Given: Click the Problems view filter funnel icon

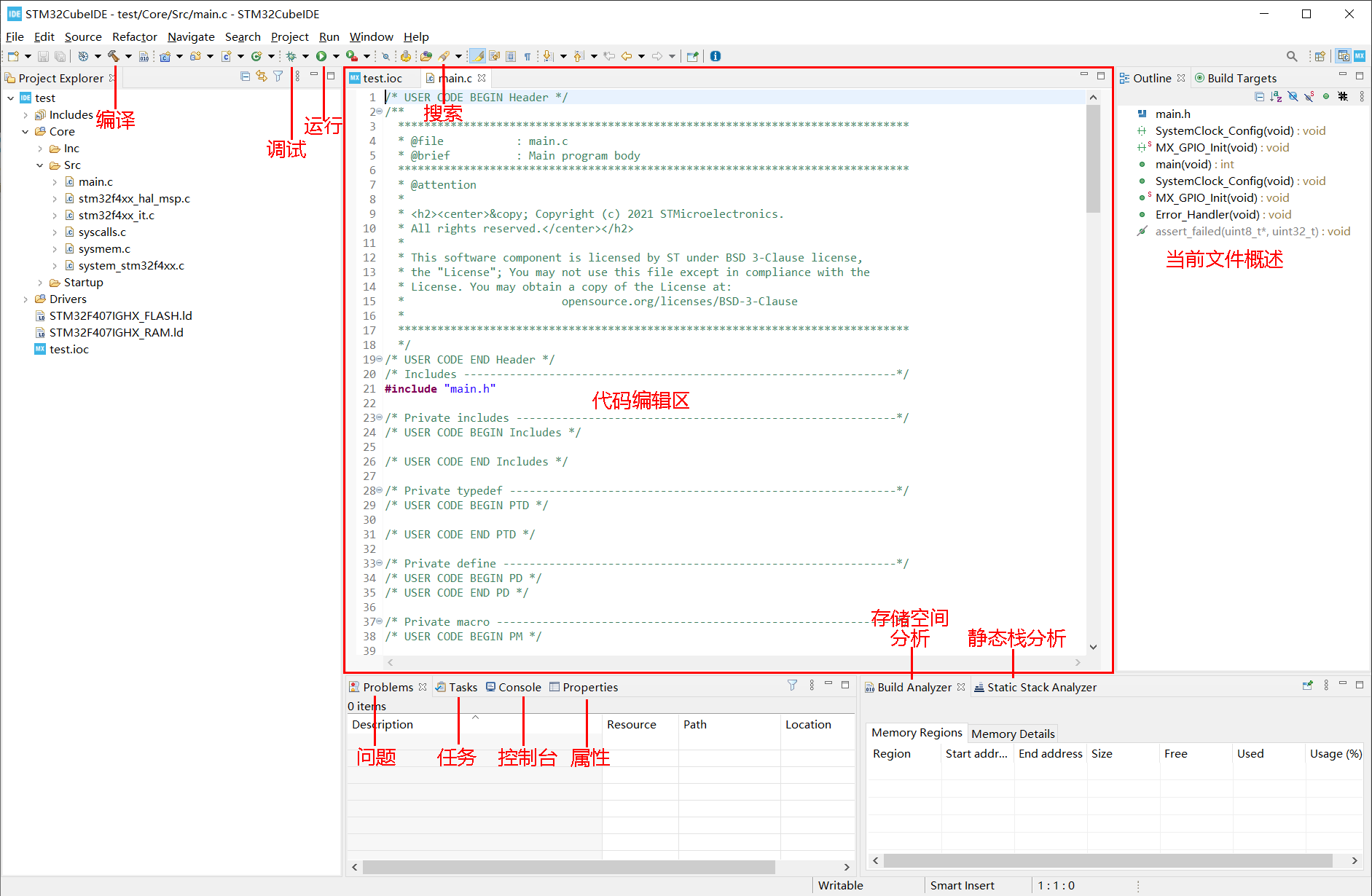Looking at the screenshot, I should pos(793,685).
